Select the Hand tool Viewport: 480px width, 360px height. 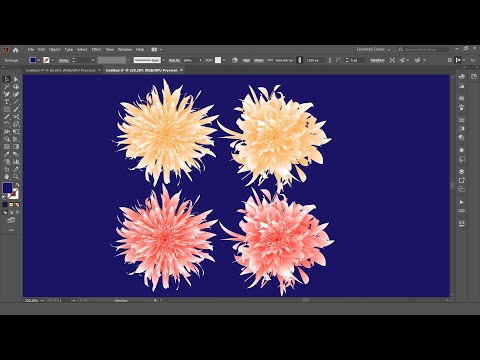(x=6, y=177)
